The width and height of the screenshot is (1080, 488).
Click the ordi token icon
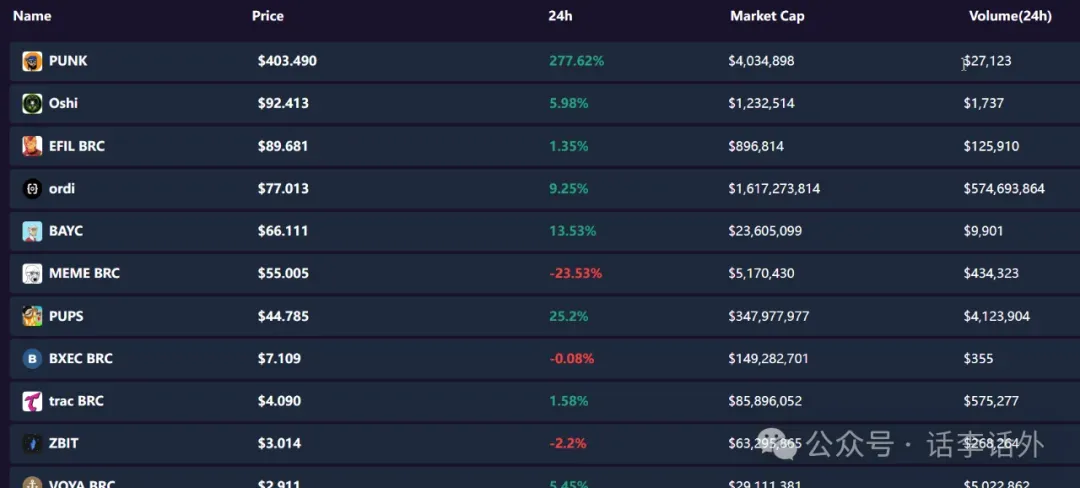point(32,189)
